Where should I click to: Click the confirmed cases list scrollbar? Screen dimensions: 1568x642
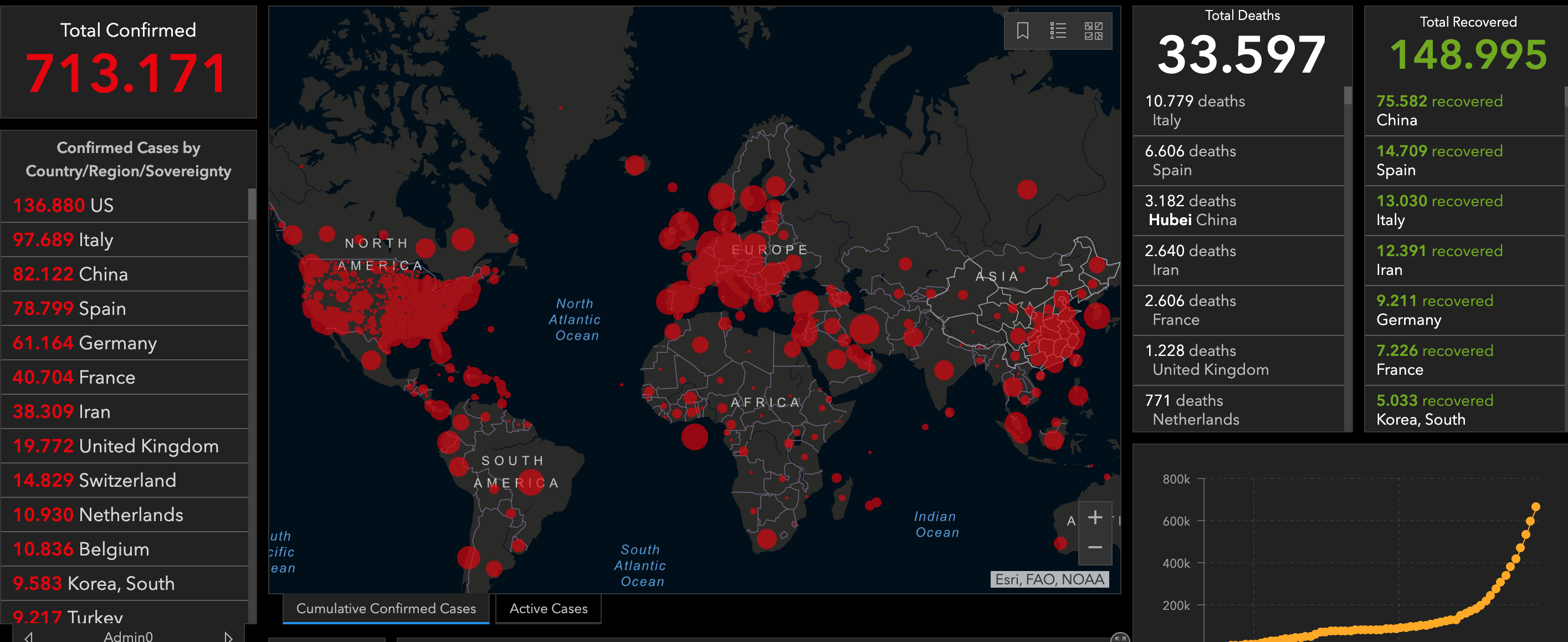point(252,205)
